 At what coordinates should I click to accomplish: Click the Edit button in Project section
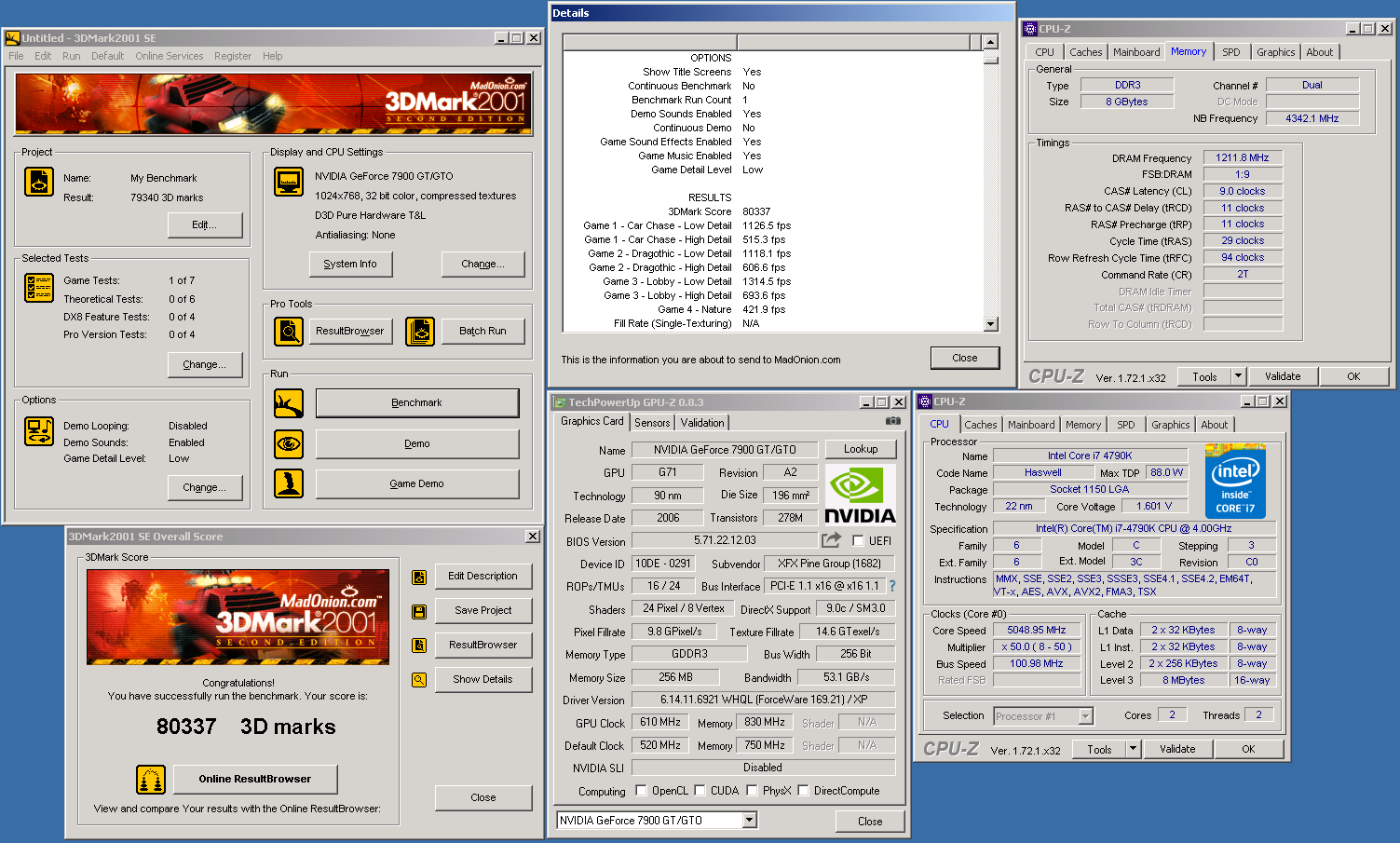[204, 225]
